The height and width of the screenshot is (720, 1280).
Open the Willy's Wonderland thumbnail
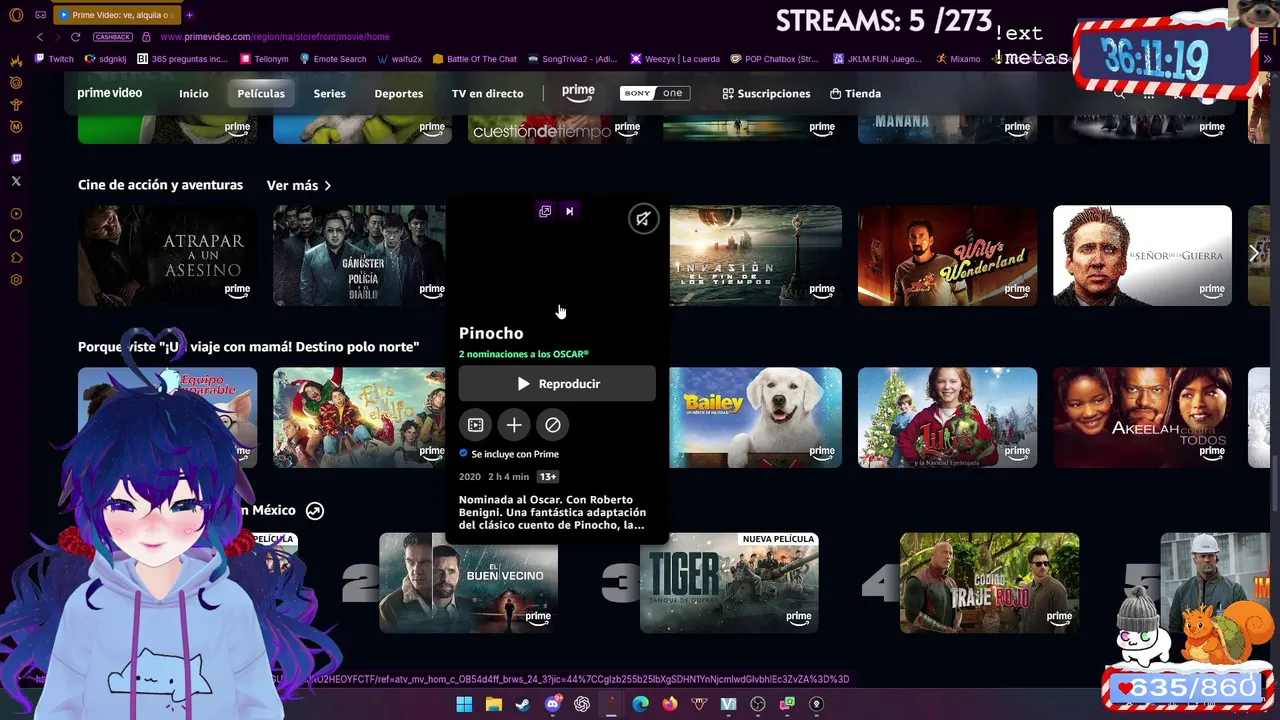pos(947,255)
